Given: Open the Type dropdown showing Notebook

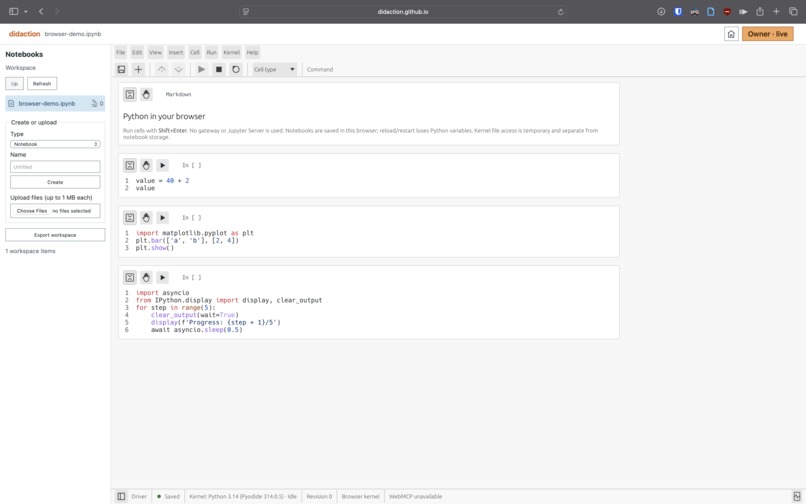Looking at the screenshot, I should 55,144.
